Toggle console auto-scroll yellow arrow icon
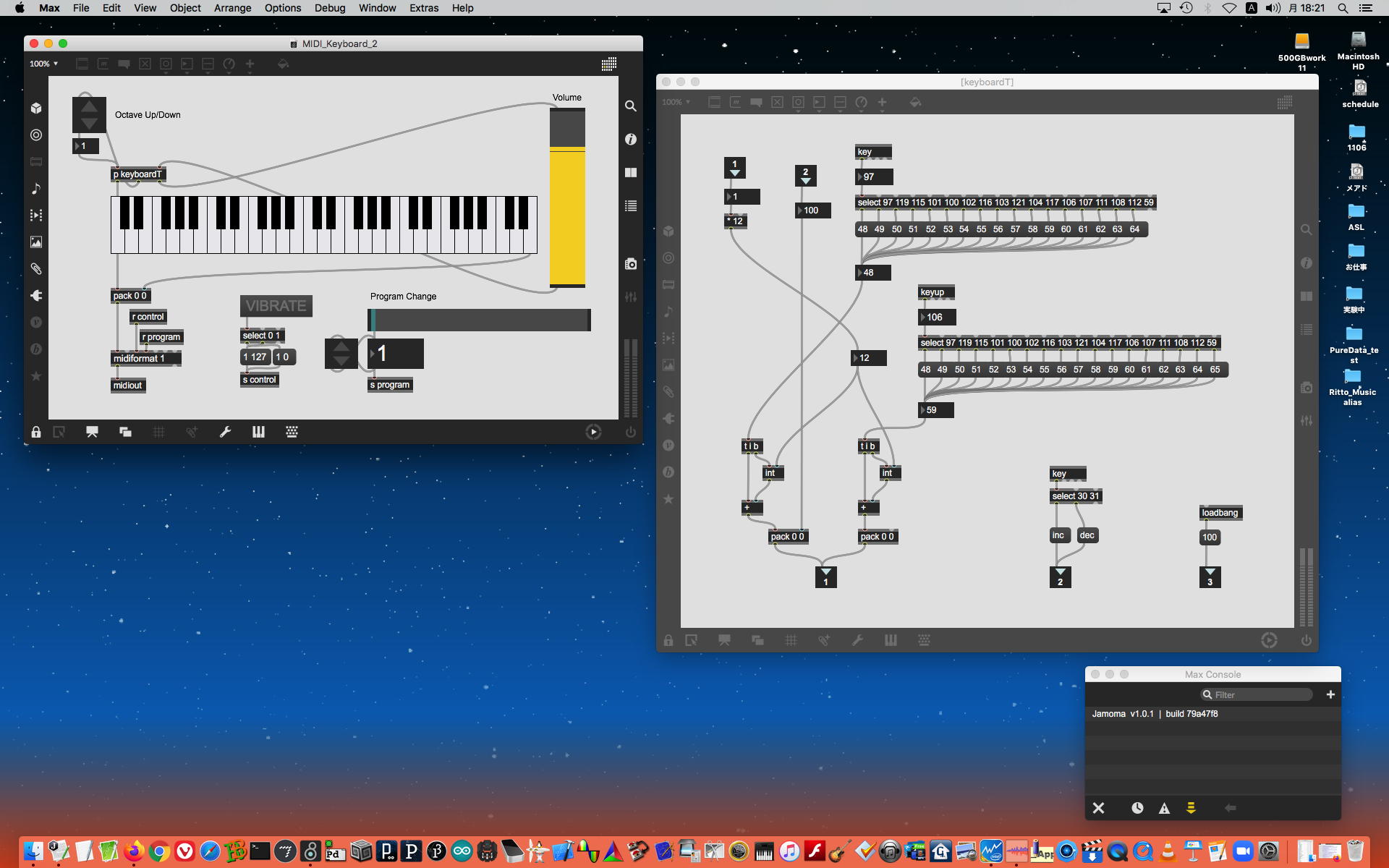Screen dimensions: 1389x868 pyautogui.click(x=1191, y=808)
